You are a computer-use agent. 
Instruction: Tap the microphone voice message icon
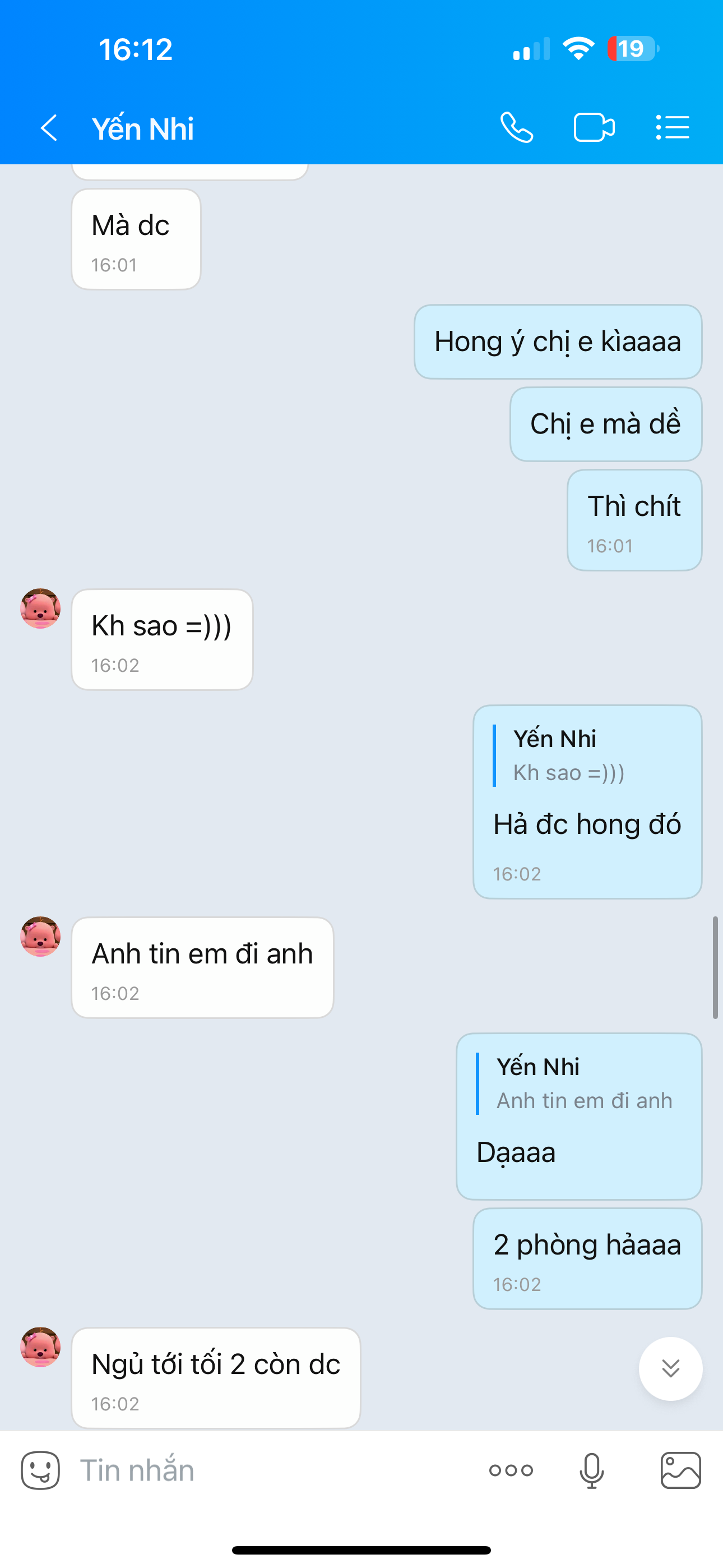point(591,1470)
